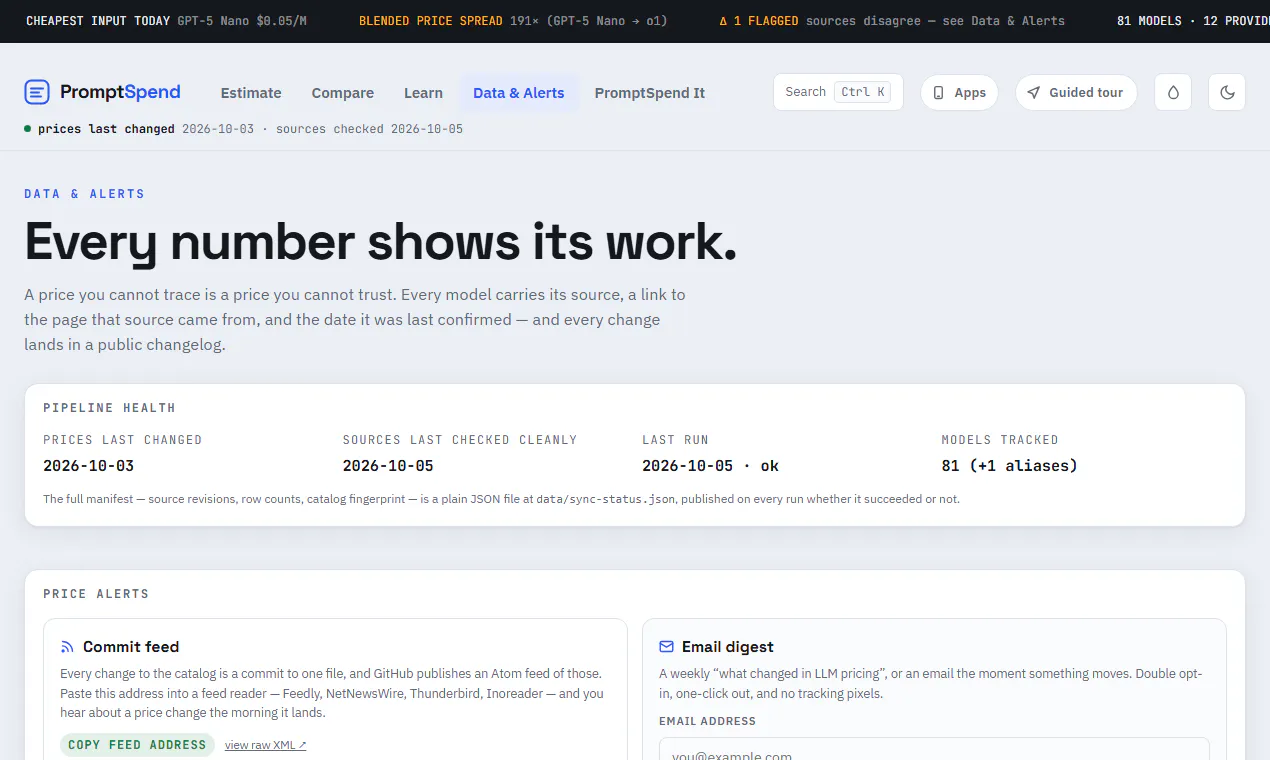Click the 81 MODELS ticker entry
Viewport: 1270px width, 760px height.
coord(1193,21)
